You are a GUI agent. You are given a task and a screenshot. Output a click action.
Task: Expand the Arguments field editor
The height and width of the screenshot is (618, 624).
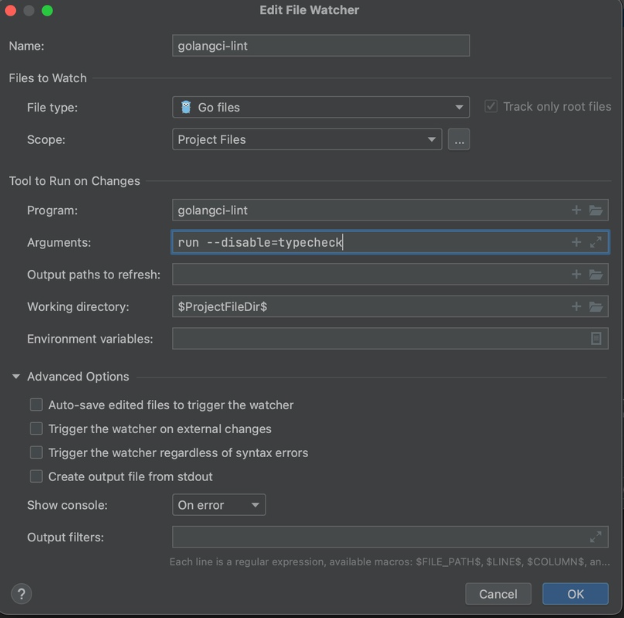596,242
